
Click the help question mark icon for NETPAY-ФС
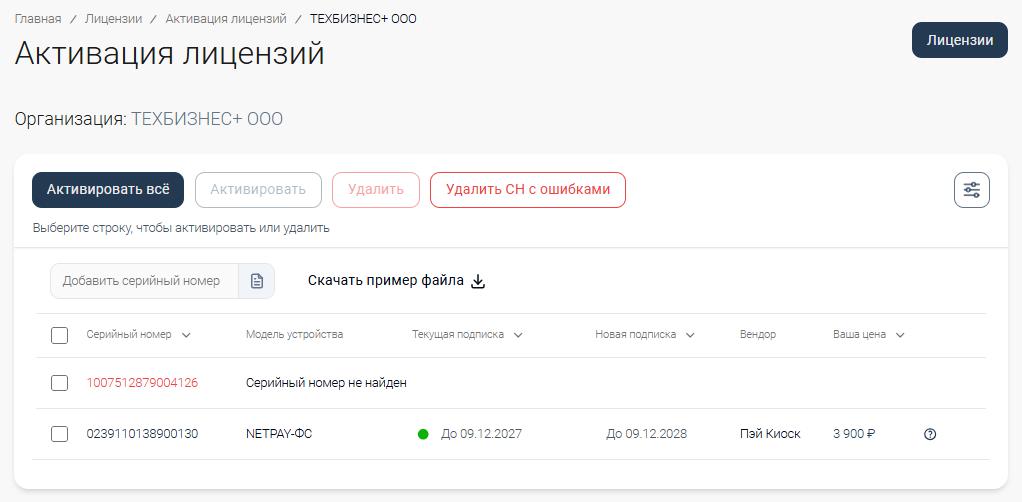coord(930,434)
